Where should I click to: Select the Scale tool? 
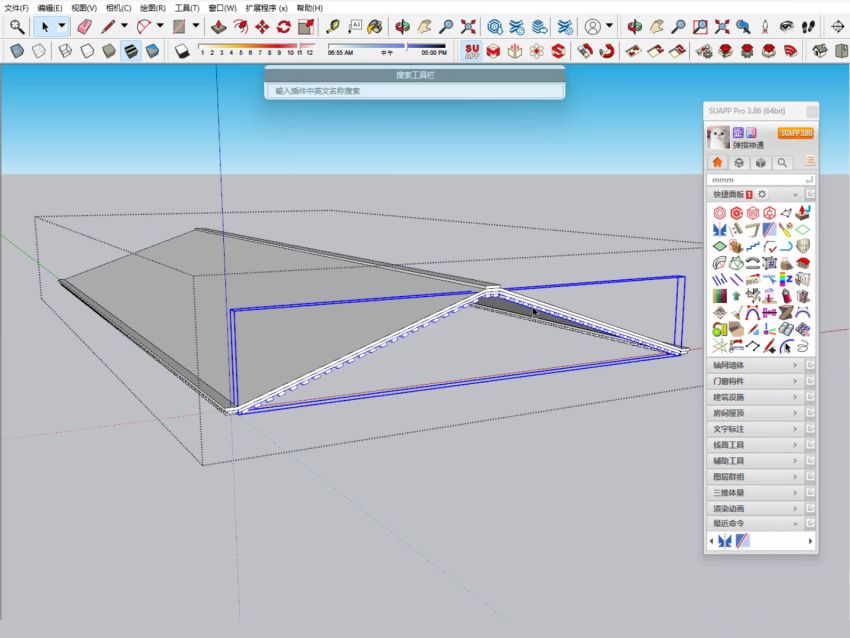(306, 27)
